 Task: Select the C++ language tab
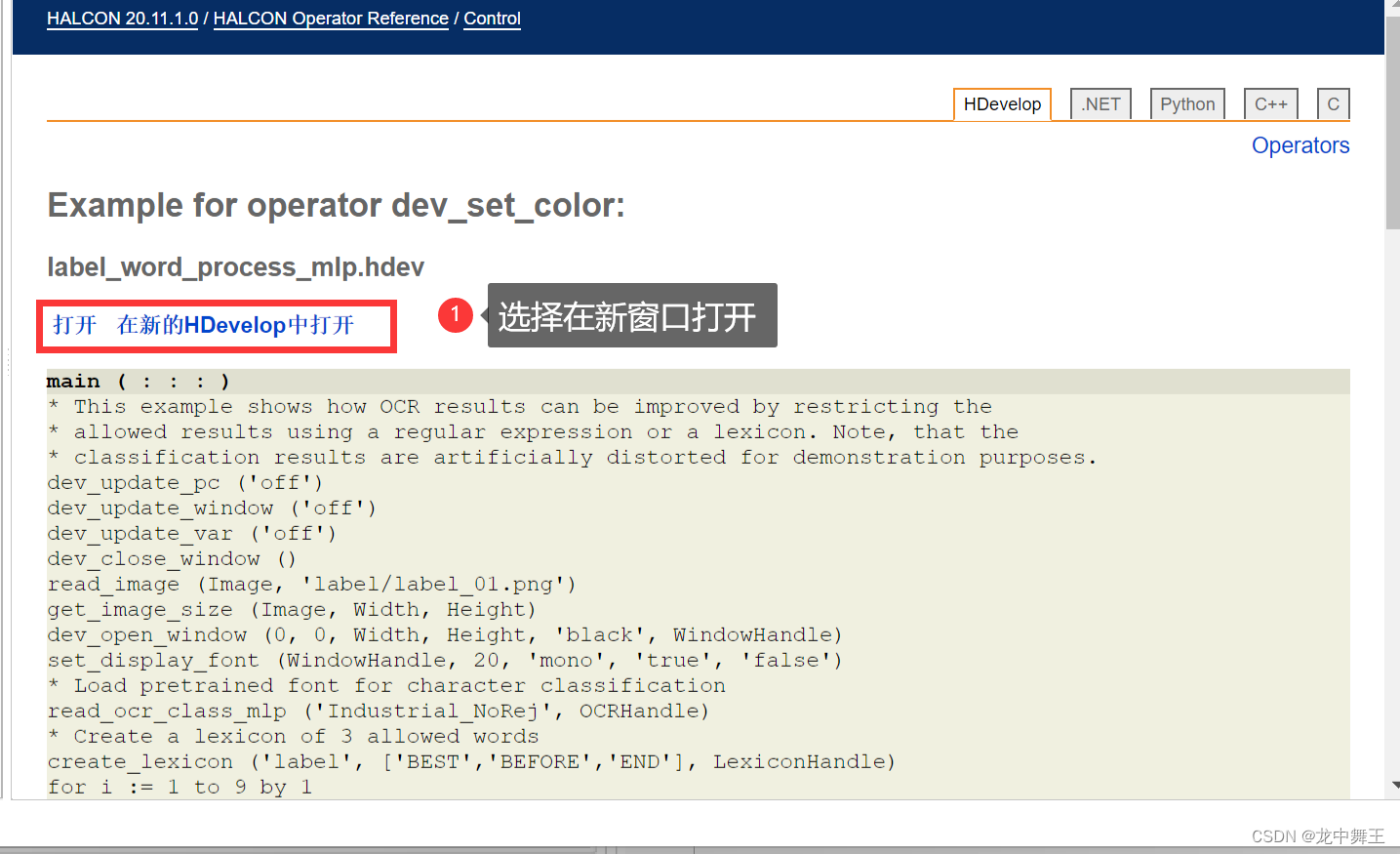click(x=1271, y=104)
